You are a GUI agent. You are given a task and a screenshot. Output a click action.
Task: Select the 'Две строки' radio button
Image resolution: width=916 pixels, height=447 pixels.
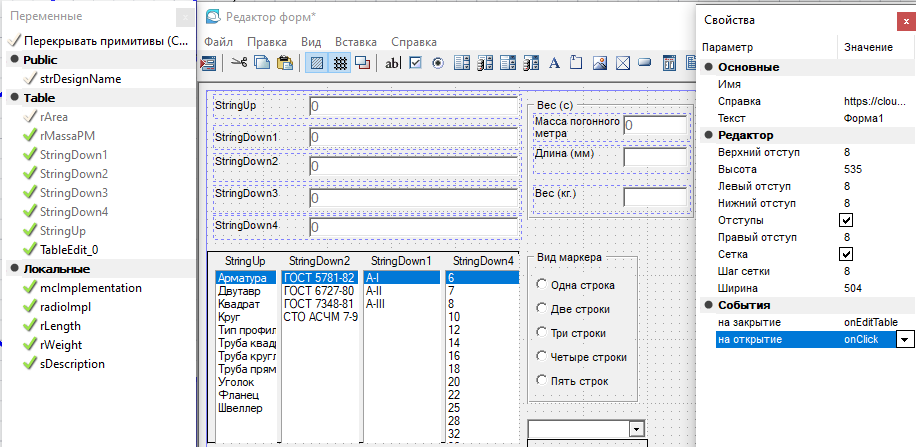pyautogui.click(x=543, y=309)
